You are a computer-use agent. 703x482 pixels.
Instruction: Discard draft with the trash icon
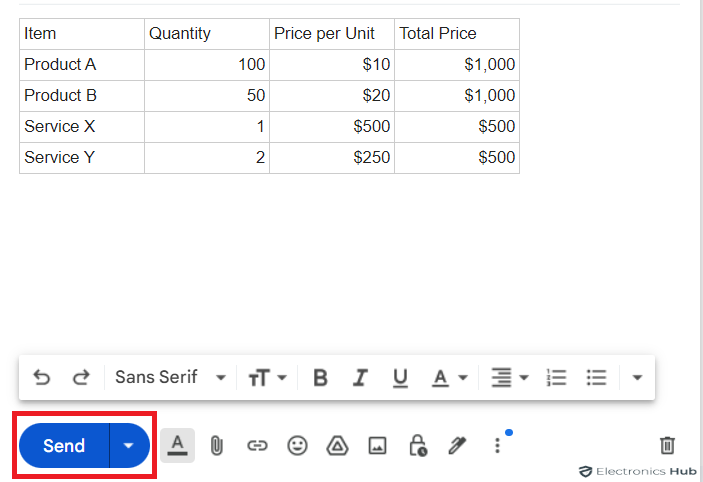[x=667, y=445]
